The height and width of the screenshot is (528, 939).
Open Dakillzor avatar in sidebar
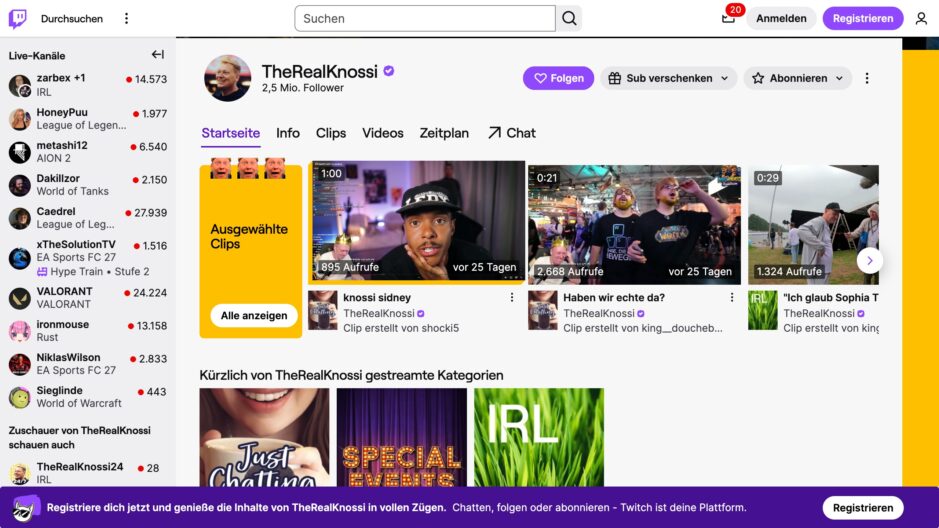click(20, 185)
